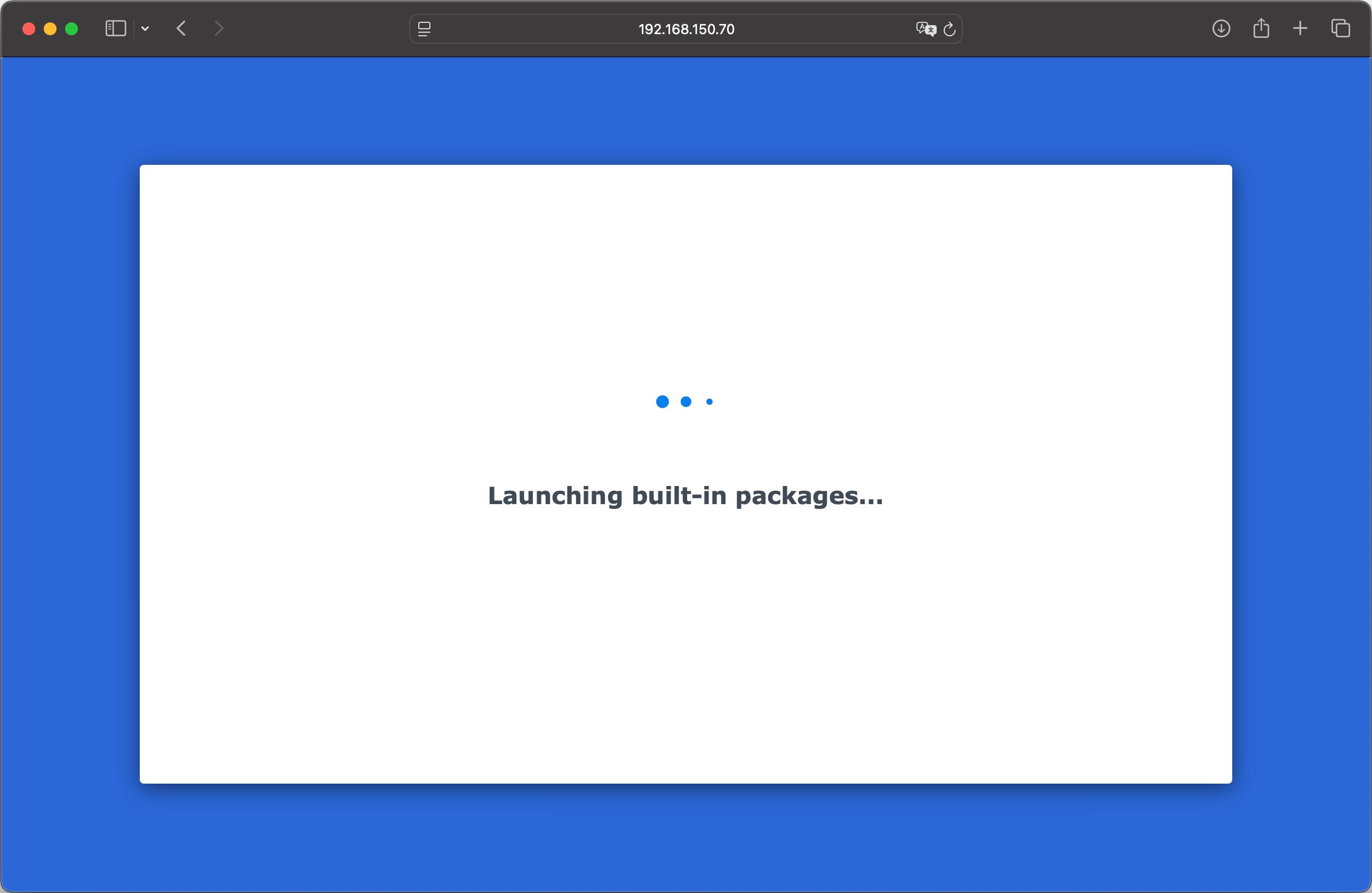Screen dimensions: 1372x893
Task: Show the downloads list
Action: pos(1221,28)
